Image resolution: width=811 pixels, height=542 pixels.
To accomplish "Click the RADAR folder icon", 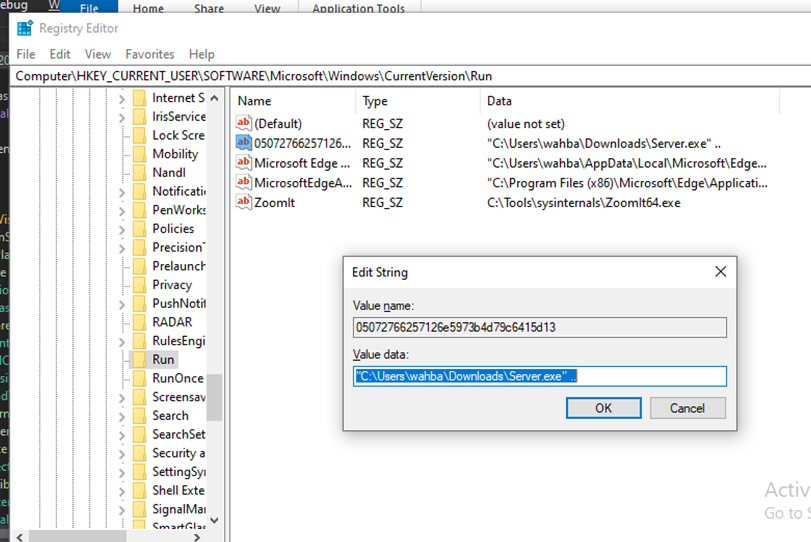I will pos(139,322).
